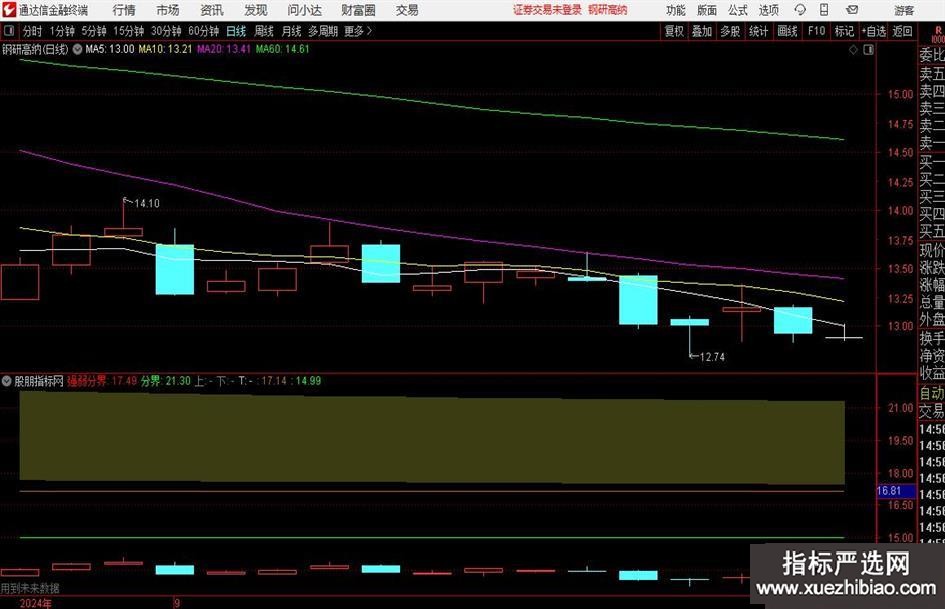Image resolution: width=945 pixels, height=609 pixels.
Task: Click the 股朋指标网 indicator name
Action: point(39,381)
